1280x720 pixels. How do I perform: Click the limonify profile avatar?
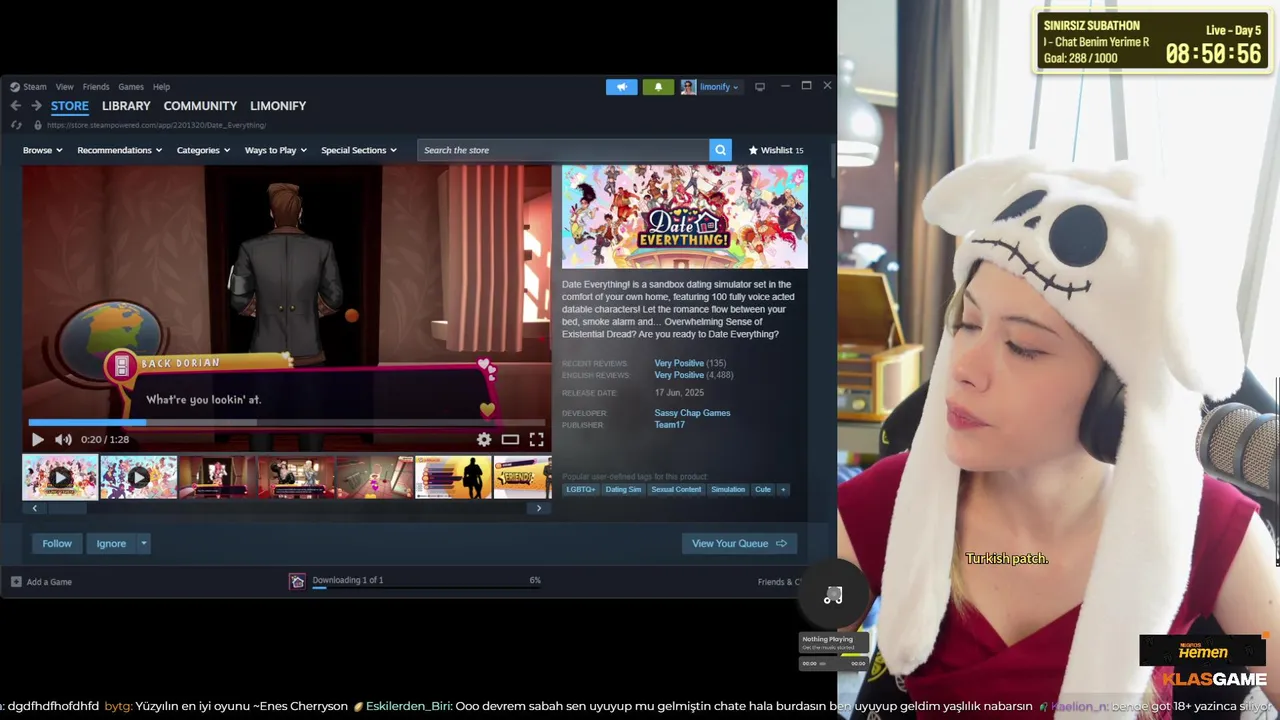[688, 87]
